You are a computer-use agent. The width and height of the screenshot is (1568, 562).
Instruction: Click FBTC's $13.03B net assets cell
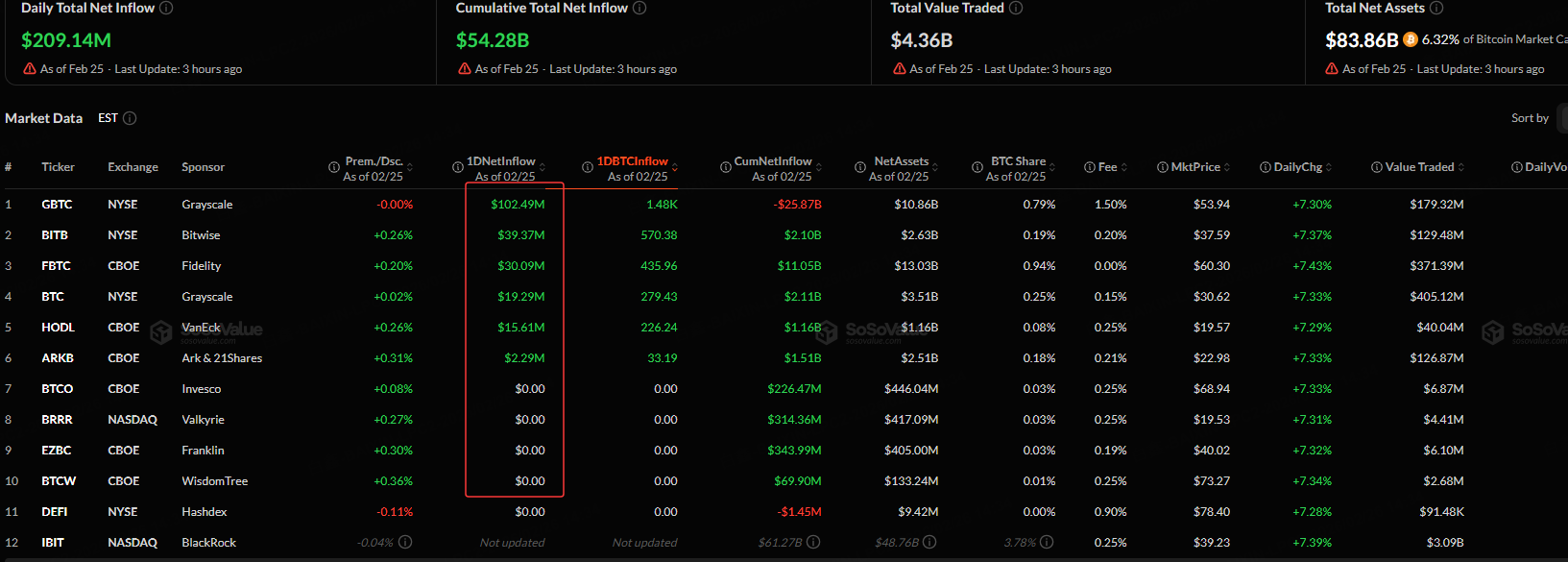(x=916, y=266)
